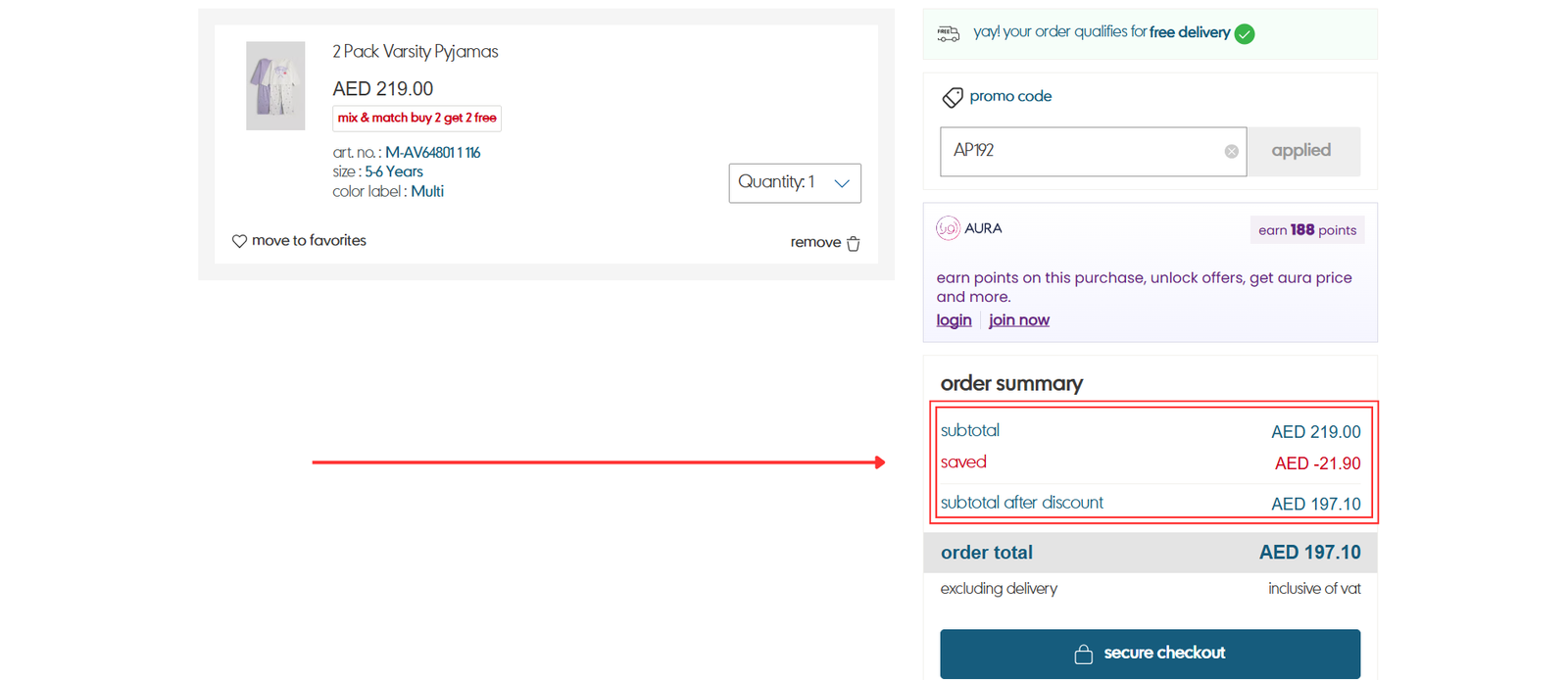1568x680 pixels.
Task: Select the article number M-AV648011 116
Action: coord(432,153)
